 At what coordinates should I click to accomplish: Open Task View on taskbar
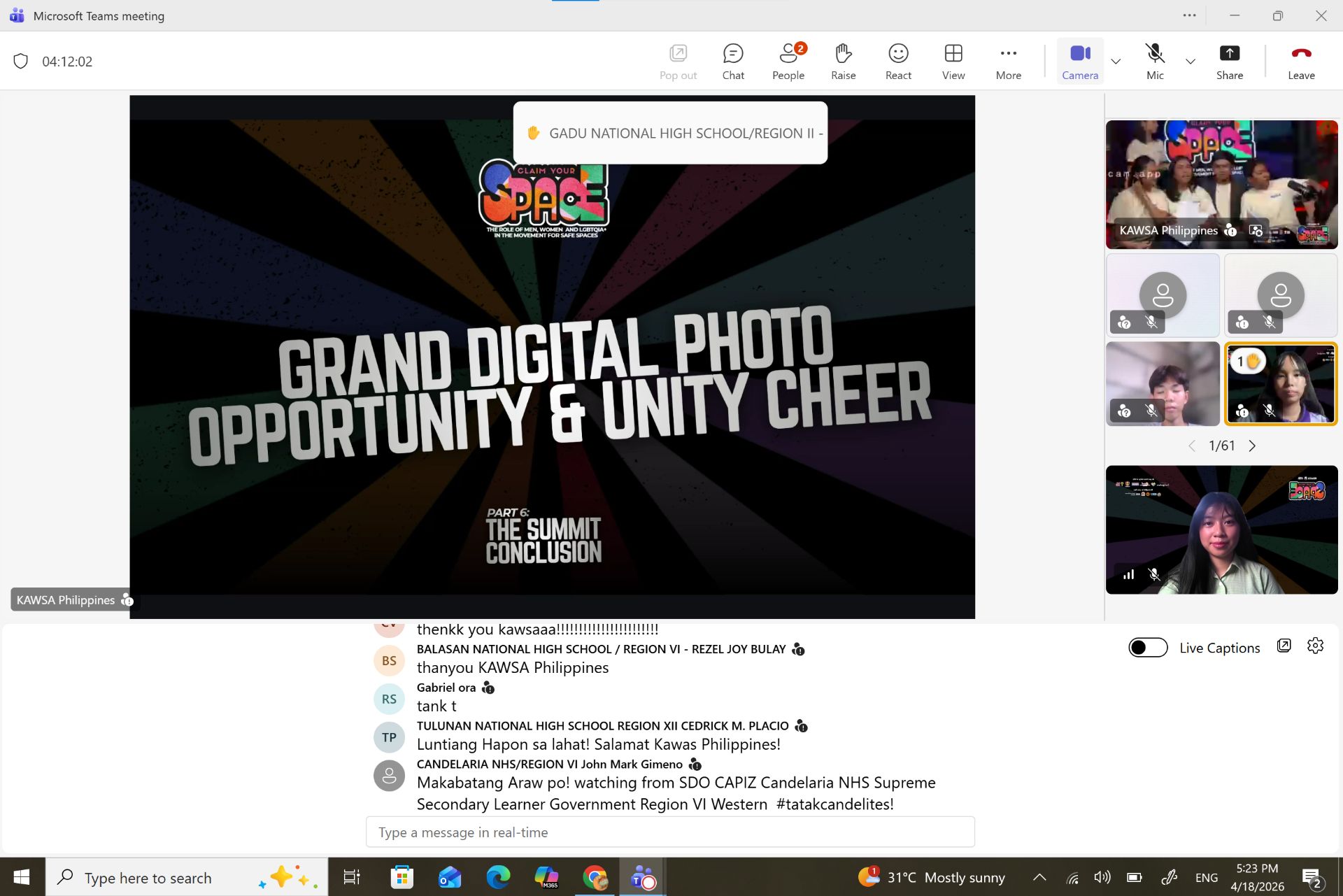pyautogui.click(x=352, y=877)
